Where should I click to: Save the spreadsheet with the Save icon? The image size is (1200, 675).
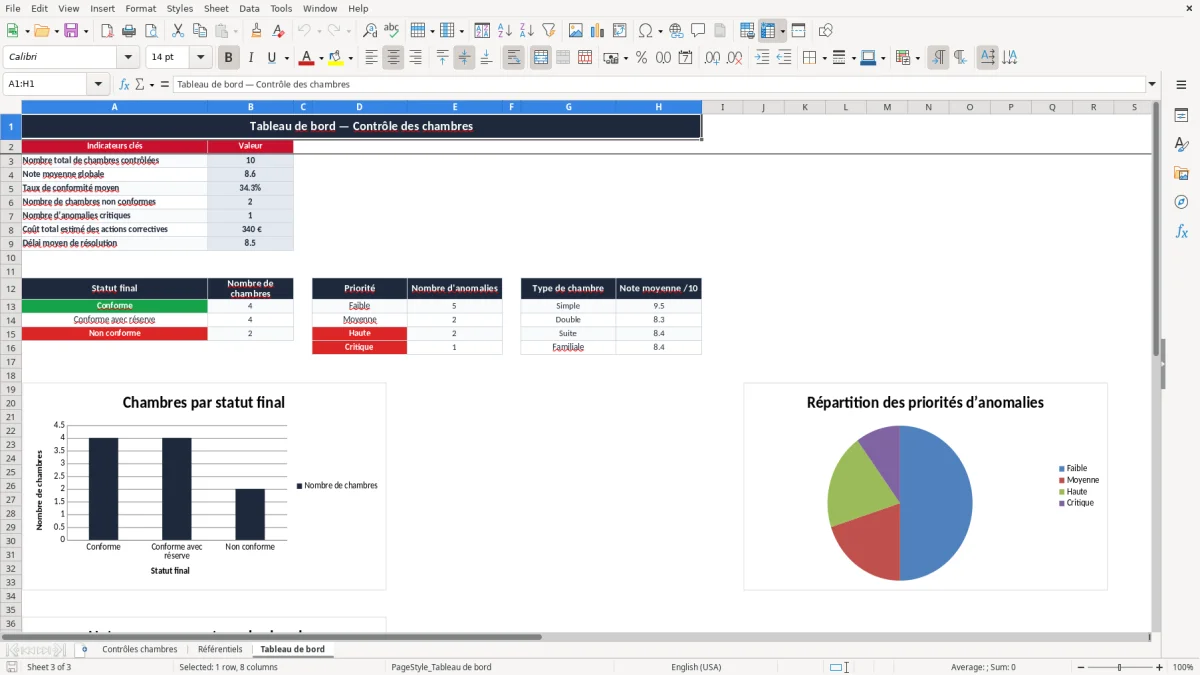tap(71, 31)
